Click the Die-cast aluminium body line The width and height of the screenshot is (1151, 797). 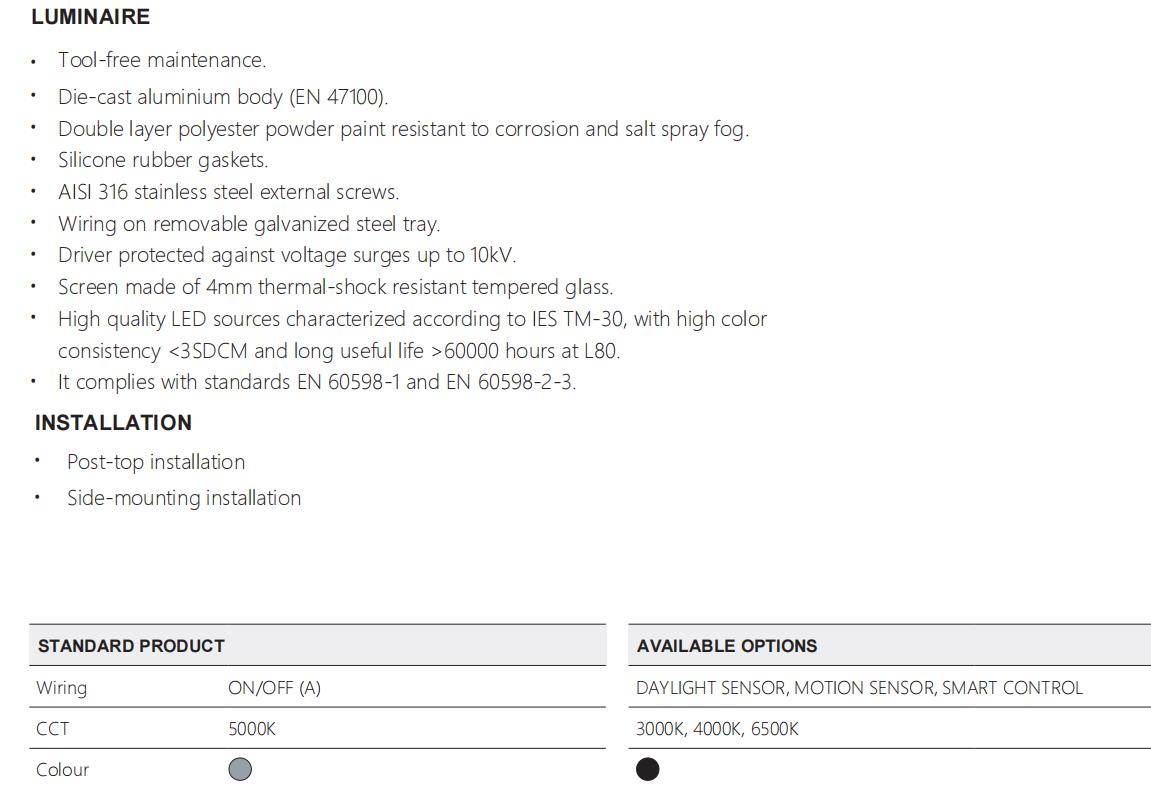[223, 97]
